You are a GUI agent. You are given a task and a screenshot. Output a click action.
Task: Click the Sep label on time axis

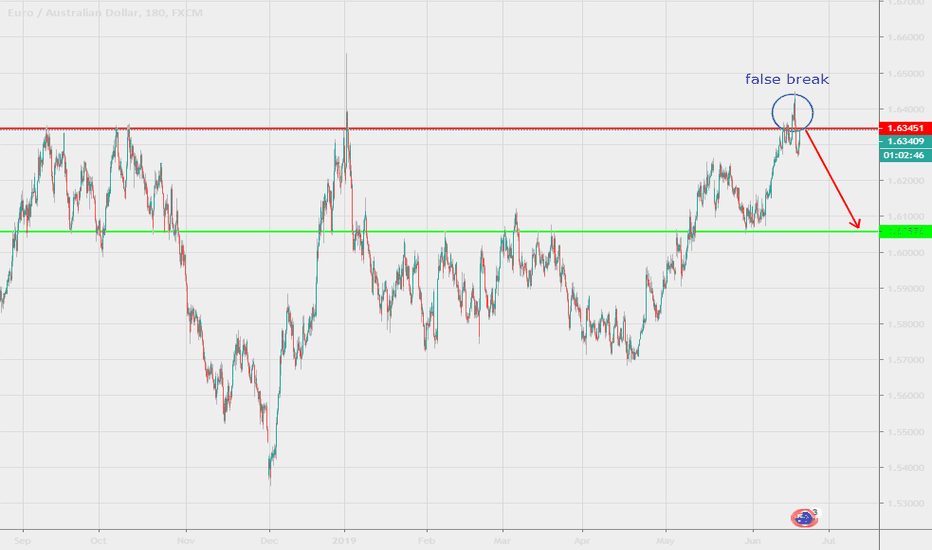click(x=23, y=540)
